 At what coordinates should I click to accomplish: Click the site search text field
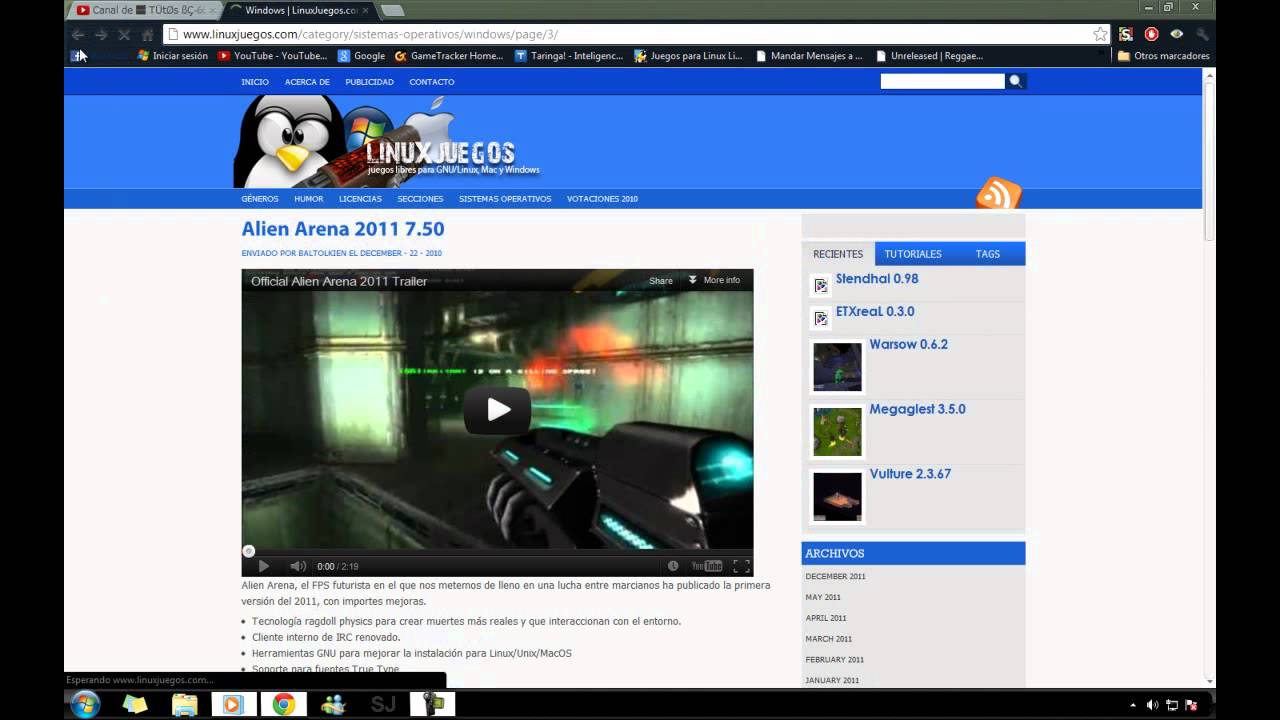coord(942,81)
